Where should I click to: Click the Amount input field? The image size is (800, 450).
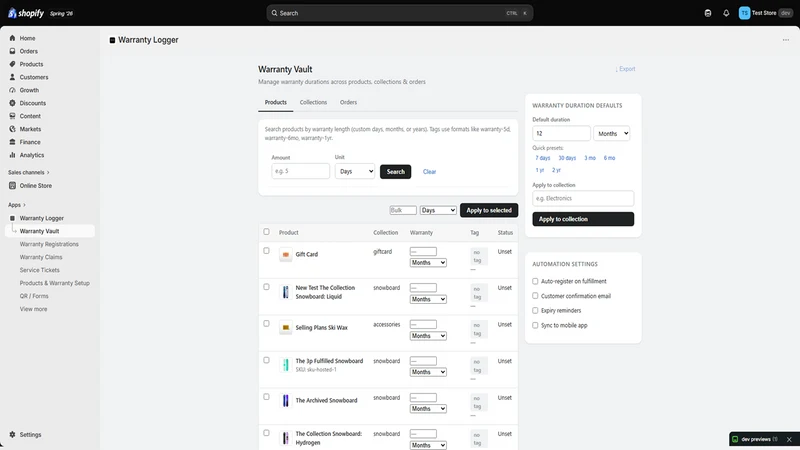[x=301, y=171]
